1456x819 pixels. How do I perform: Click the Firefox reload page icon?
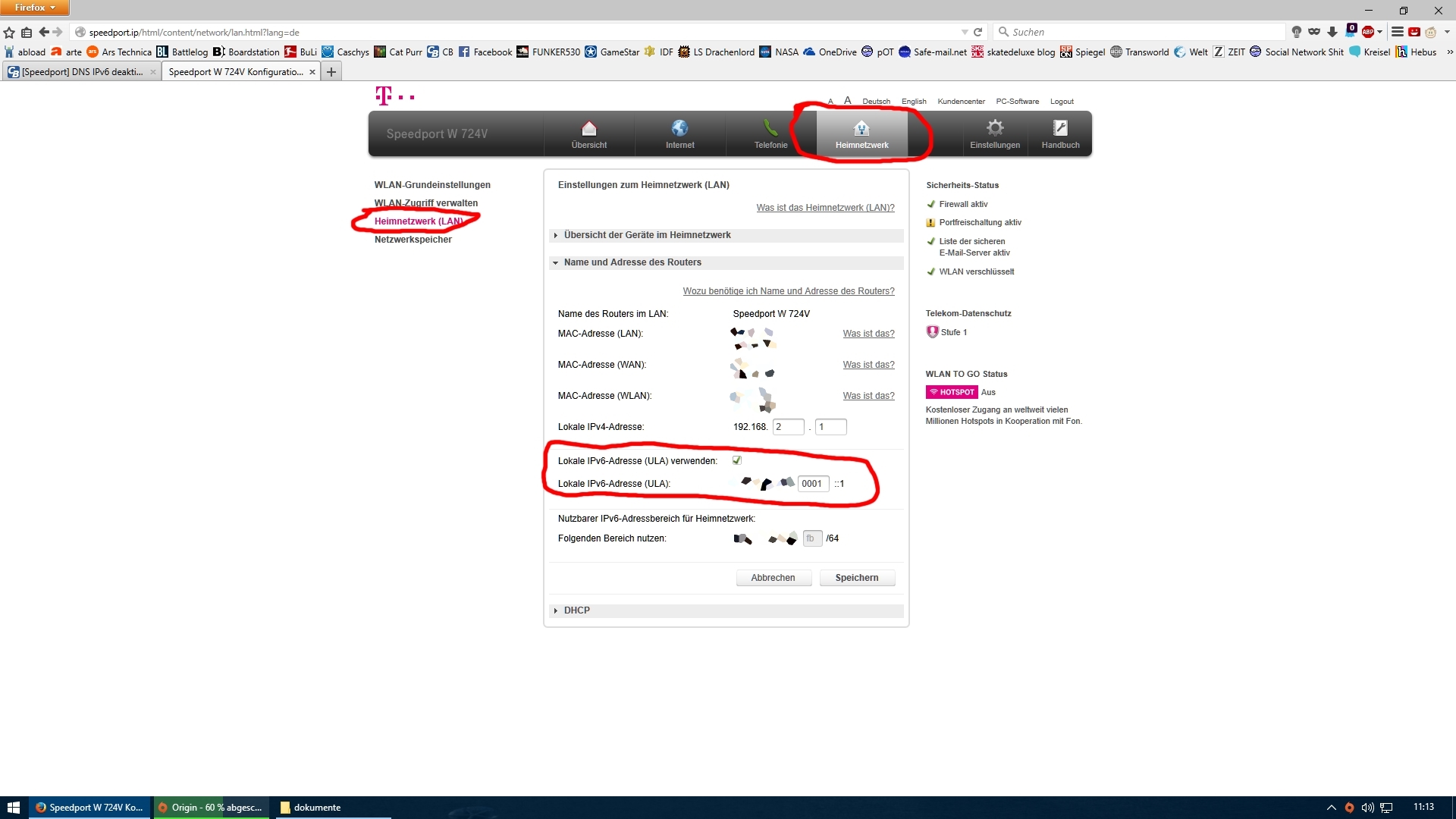click(978, 32)
